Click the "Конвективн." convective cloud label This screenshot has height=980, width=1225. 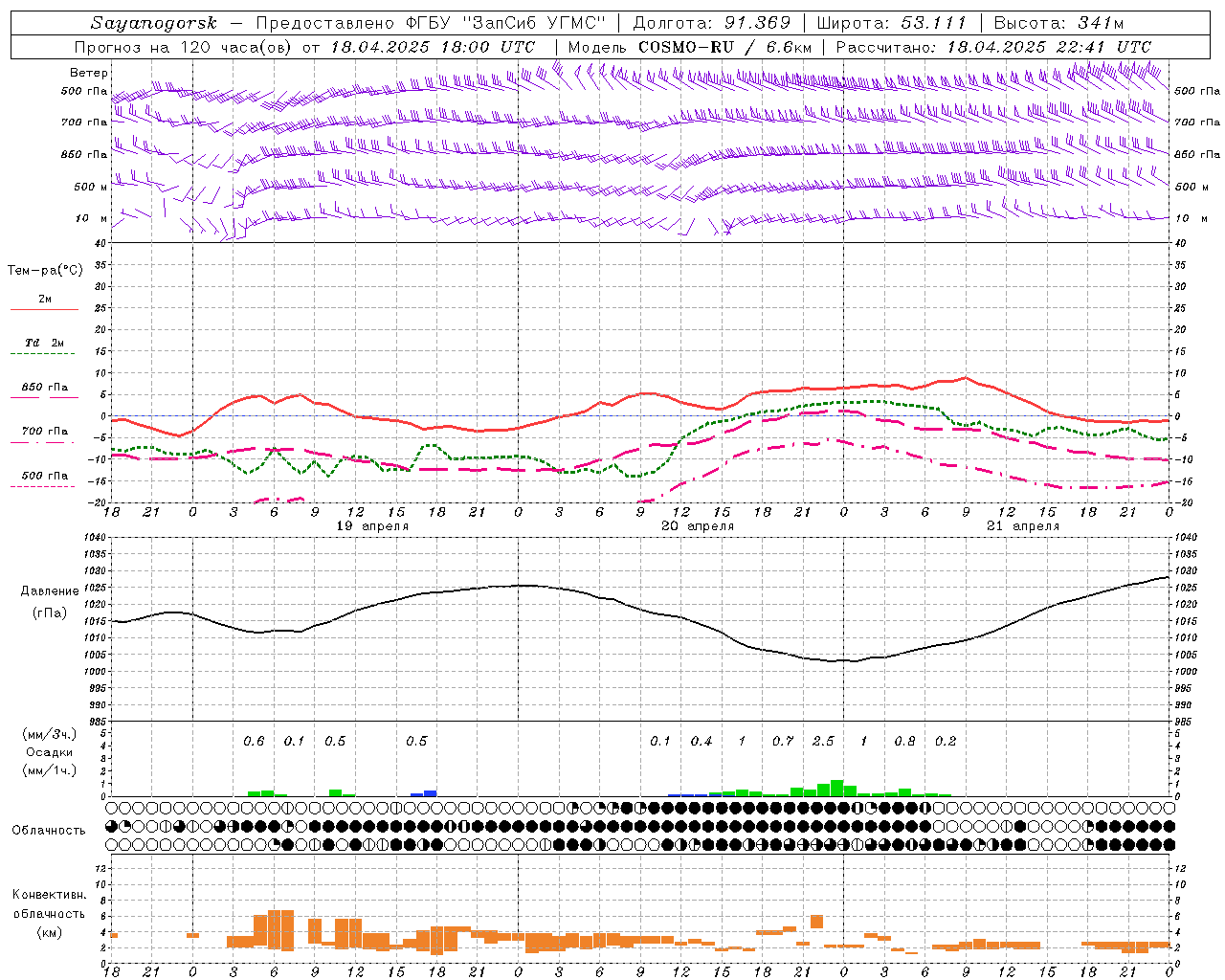49,895
